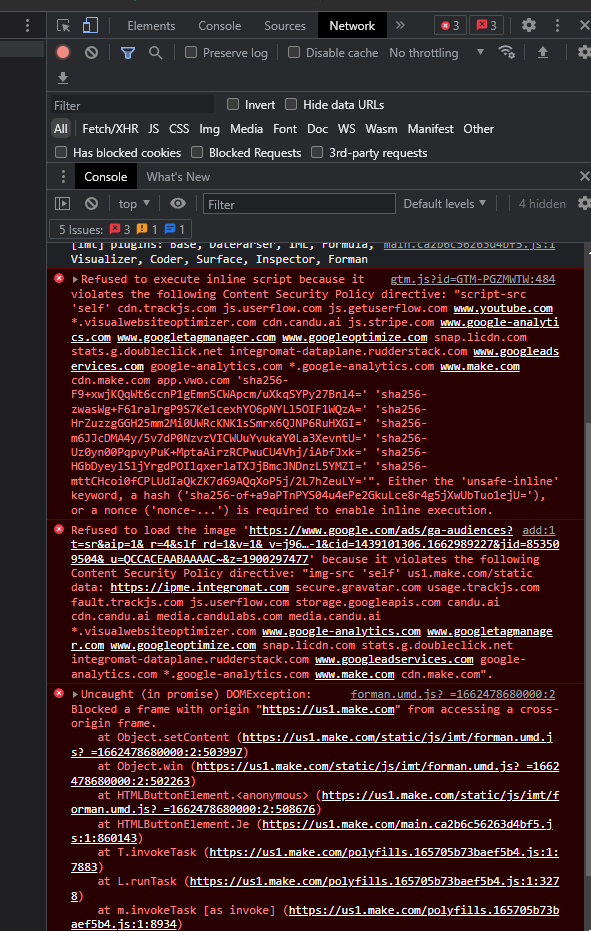Stop recording the network log
591x931 pixels.
tap(63, 52)
